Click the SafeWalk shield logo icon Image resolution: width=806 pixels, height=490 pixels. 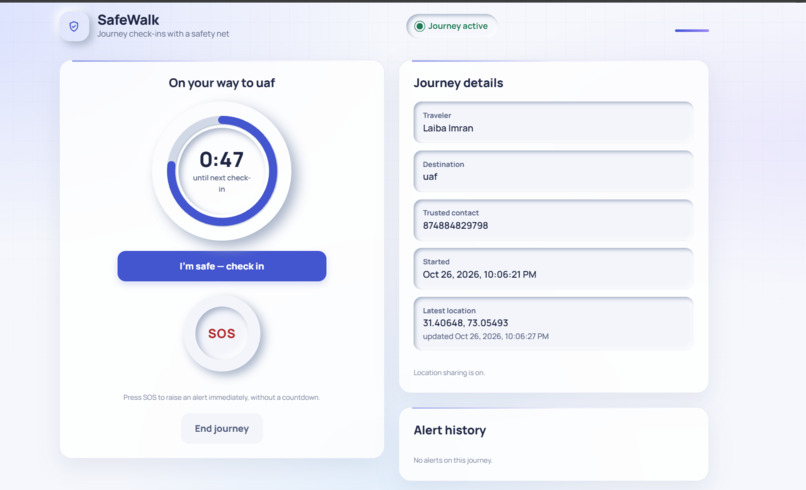74,26
